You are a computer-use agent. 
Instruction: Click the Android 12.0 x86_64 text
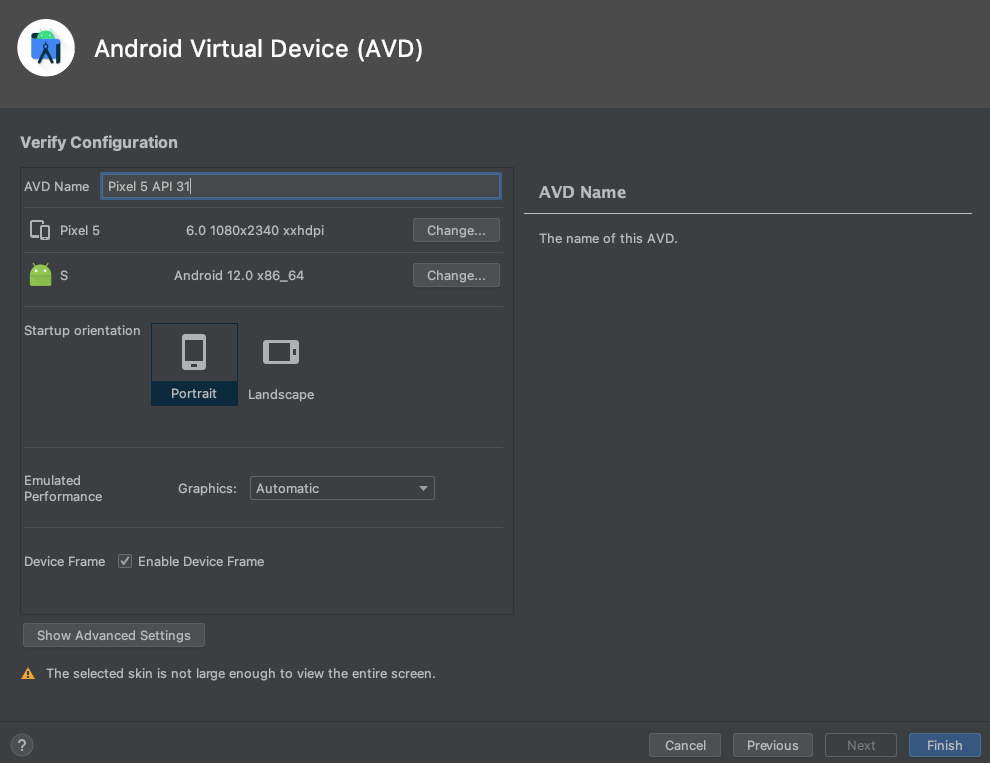(x=239, y=275)
